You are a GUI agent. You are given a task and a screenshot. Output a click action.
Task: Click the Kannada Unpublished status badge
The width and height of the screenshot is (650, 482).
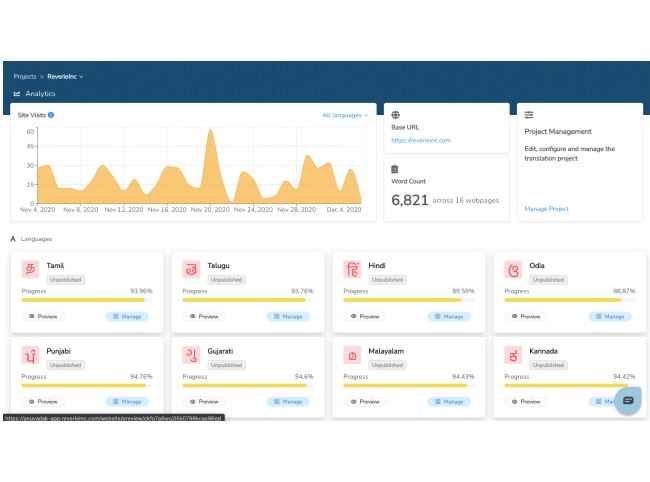click(548, 366)
